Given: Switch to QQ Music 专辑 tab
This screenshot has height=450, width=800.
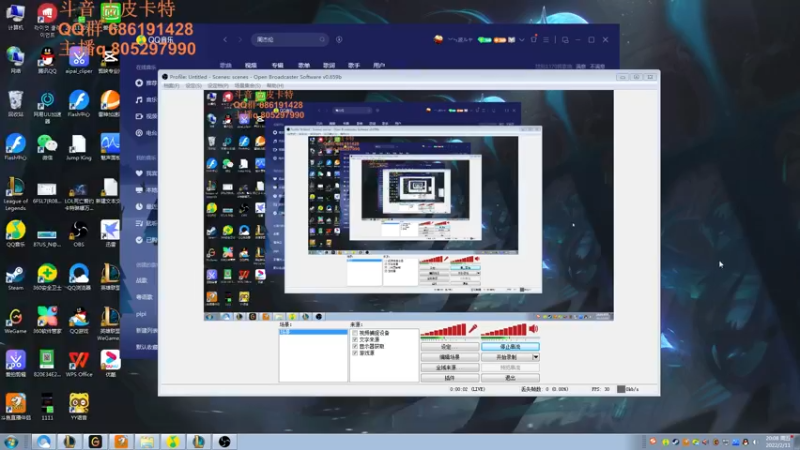Looking at the screenshot, I should click(x=278, y=66).
